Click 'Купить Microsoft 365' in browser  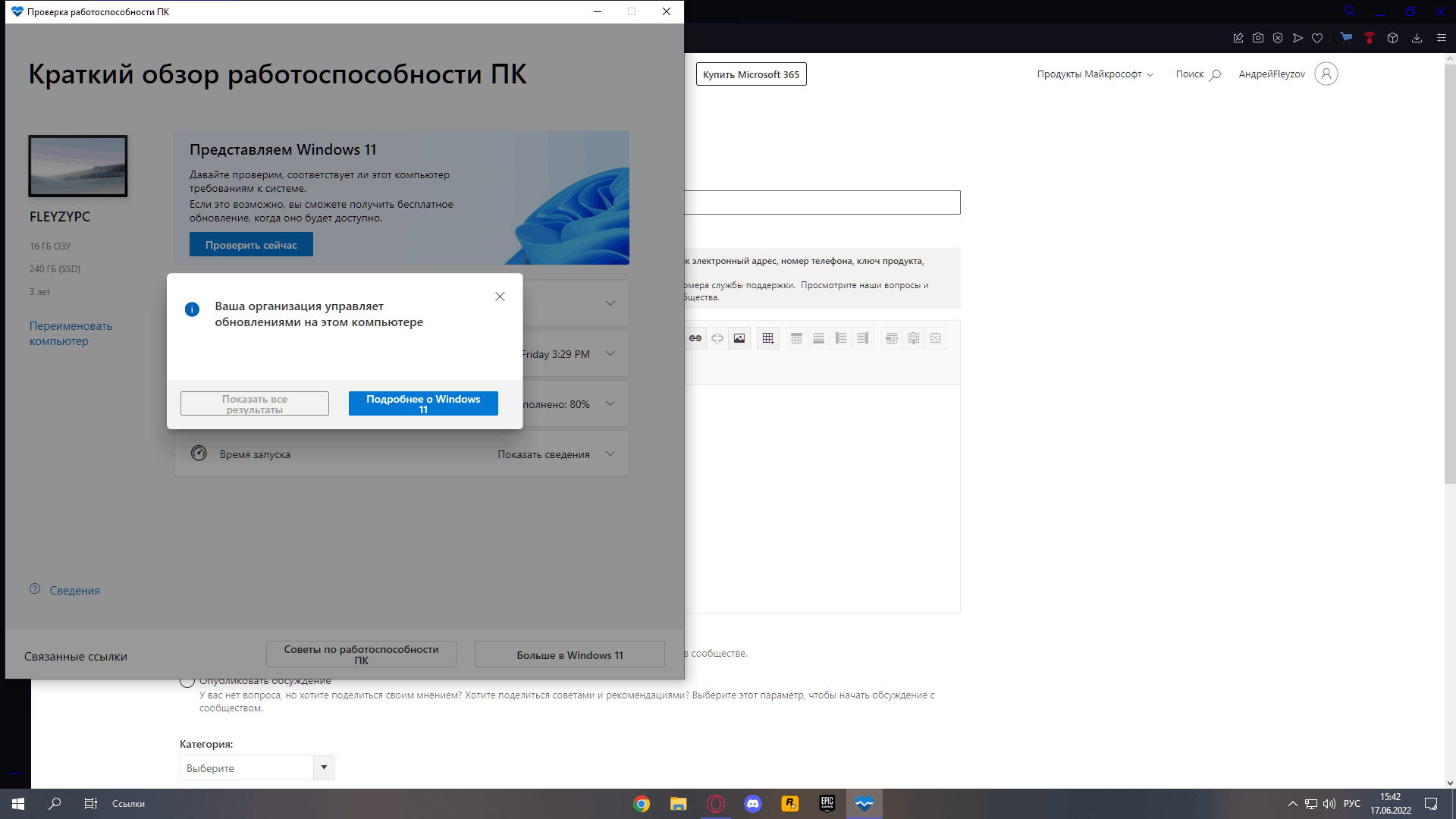751,74
